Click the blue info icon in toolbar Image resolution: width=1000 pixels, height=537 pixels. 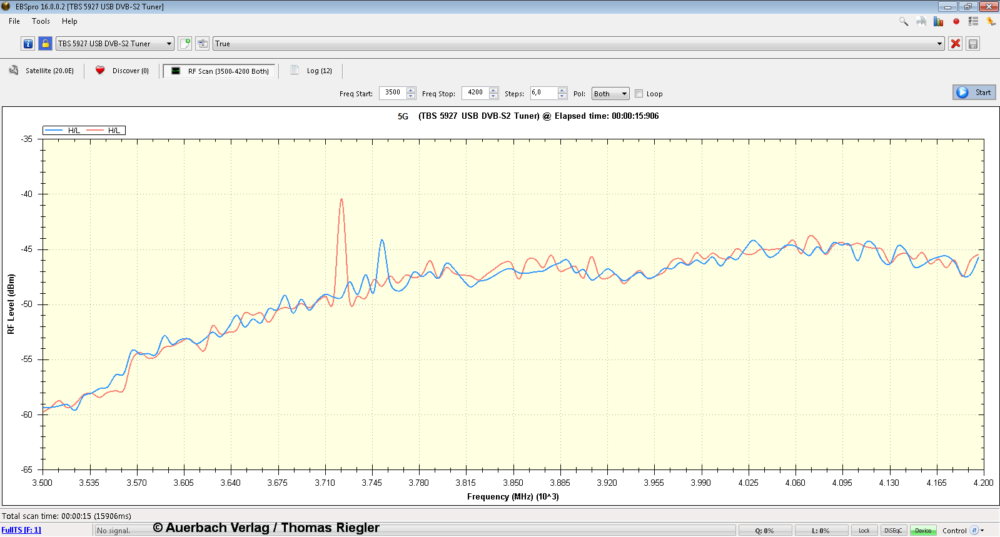(x=28, y=43)
